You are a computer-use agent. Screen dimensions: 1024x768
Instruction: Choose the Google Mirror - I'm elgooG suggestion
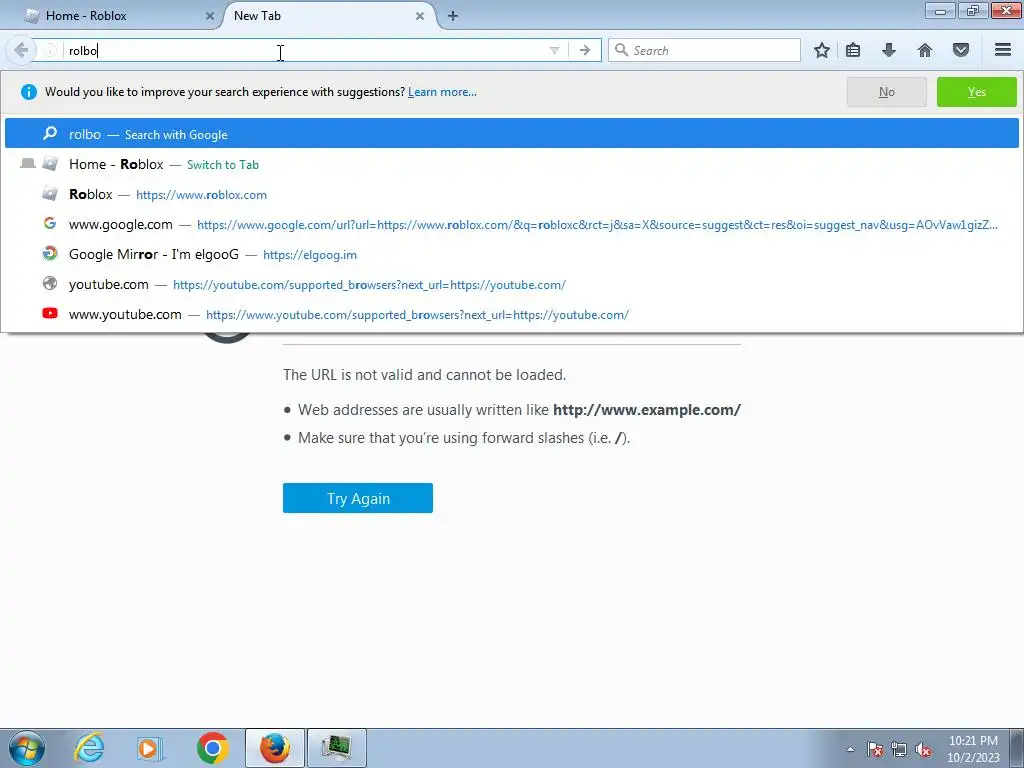(512, 254)
